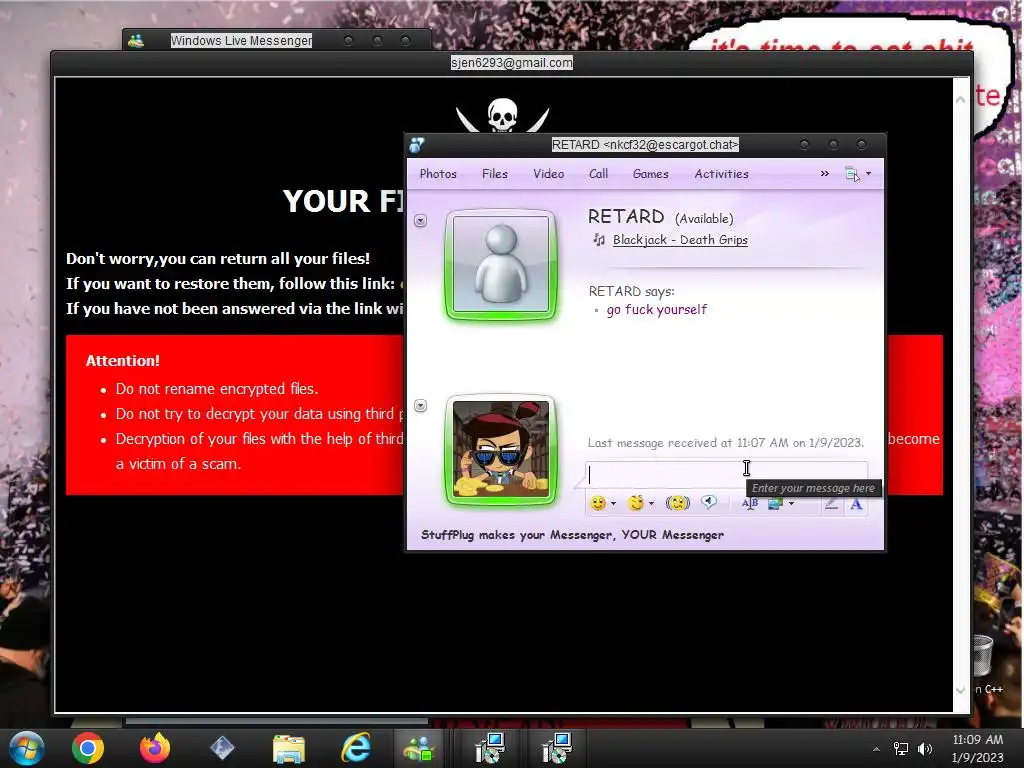Open the font letter A icon

click(x=856, y=503)
